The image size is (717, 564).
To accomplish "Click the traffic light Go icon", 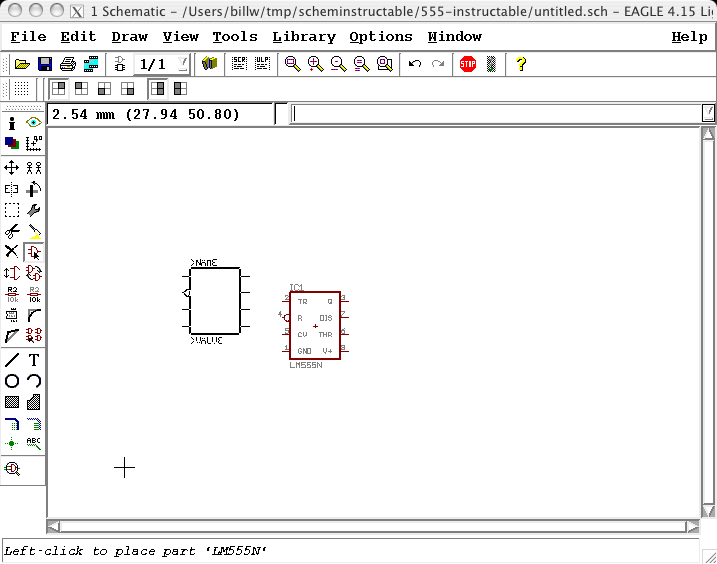I will tap(491, 64).
